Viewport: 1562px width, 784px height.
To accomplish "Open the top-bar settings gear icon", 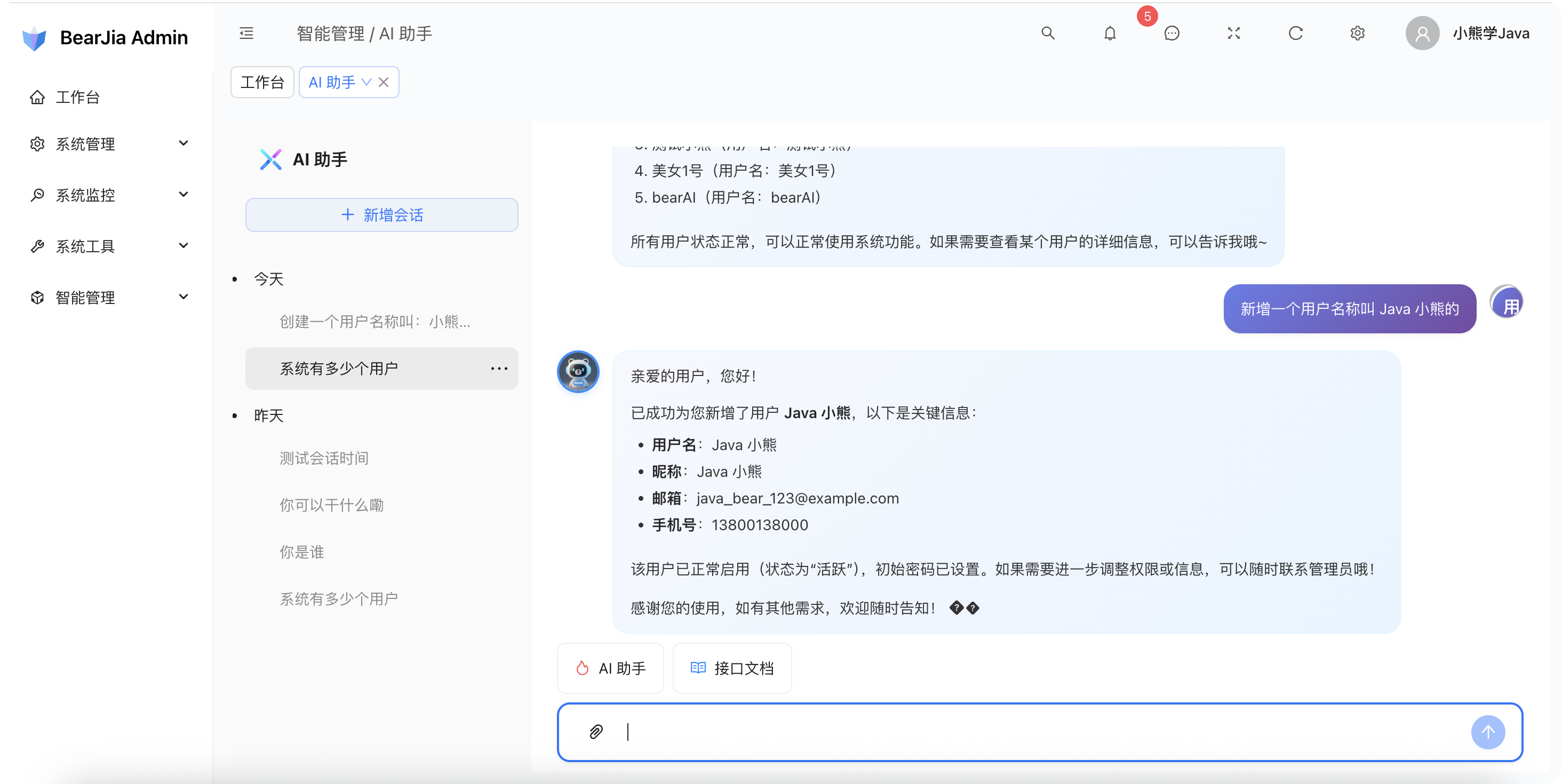I will pos(1357,34).
